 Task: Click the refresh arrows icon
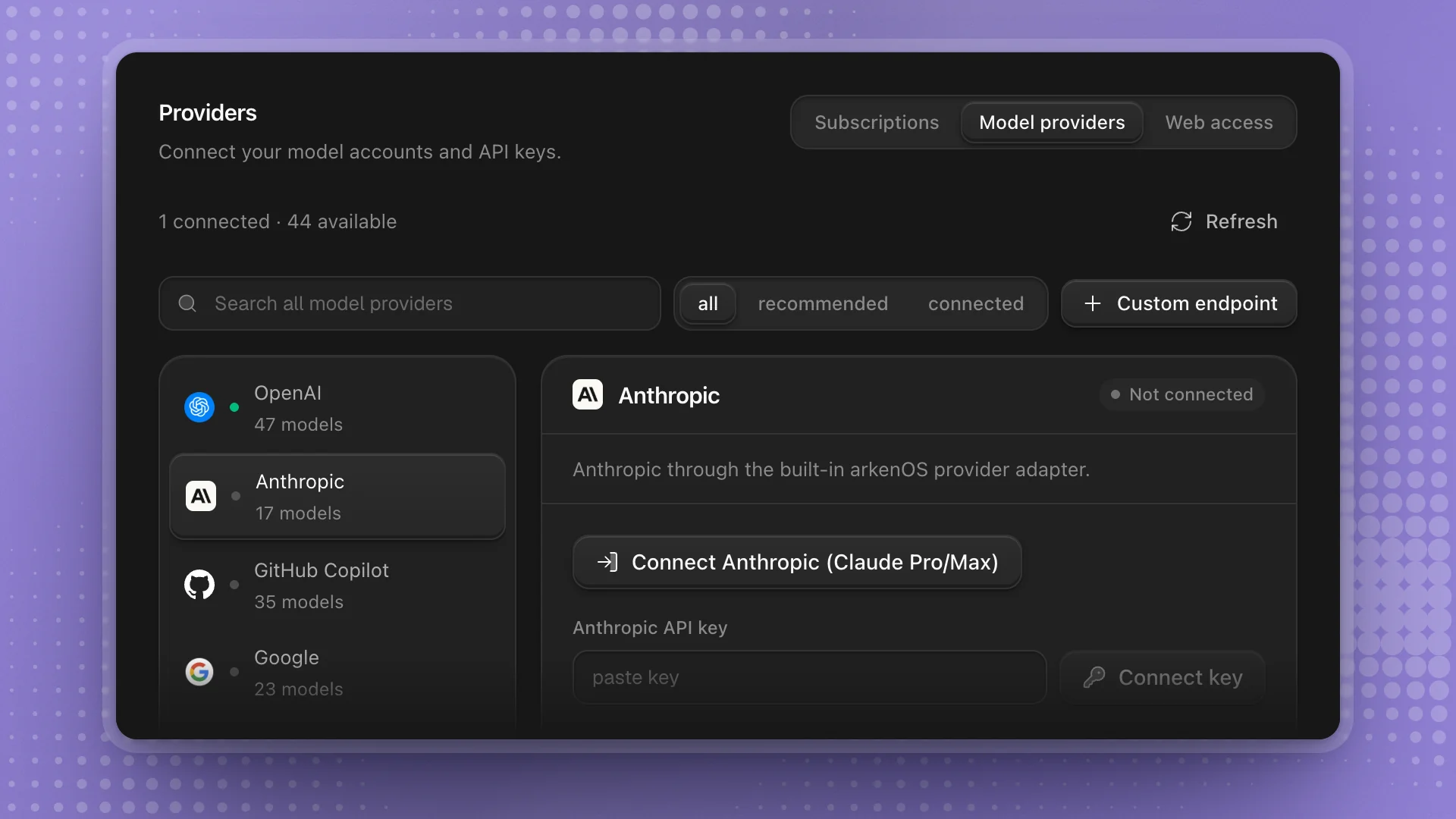(1181, 221)
